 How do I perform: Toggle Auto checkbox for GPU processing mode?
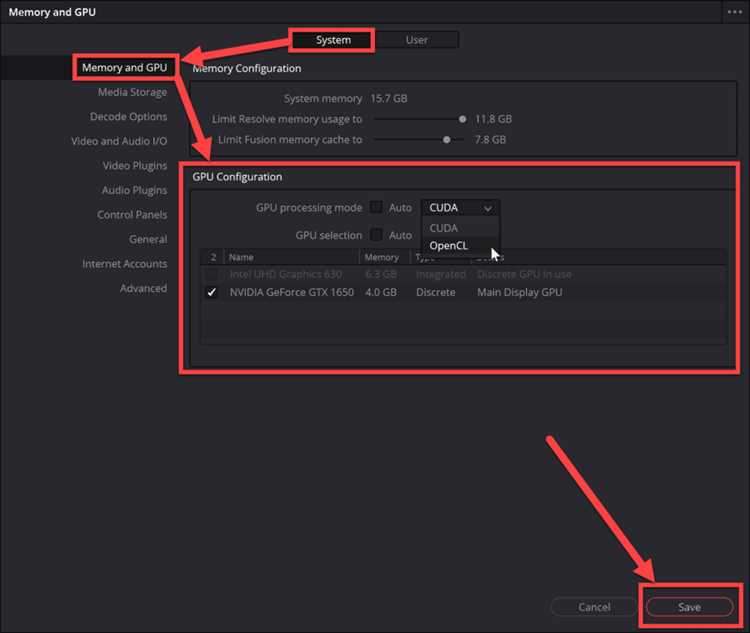tap(376, 207)
